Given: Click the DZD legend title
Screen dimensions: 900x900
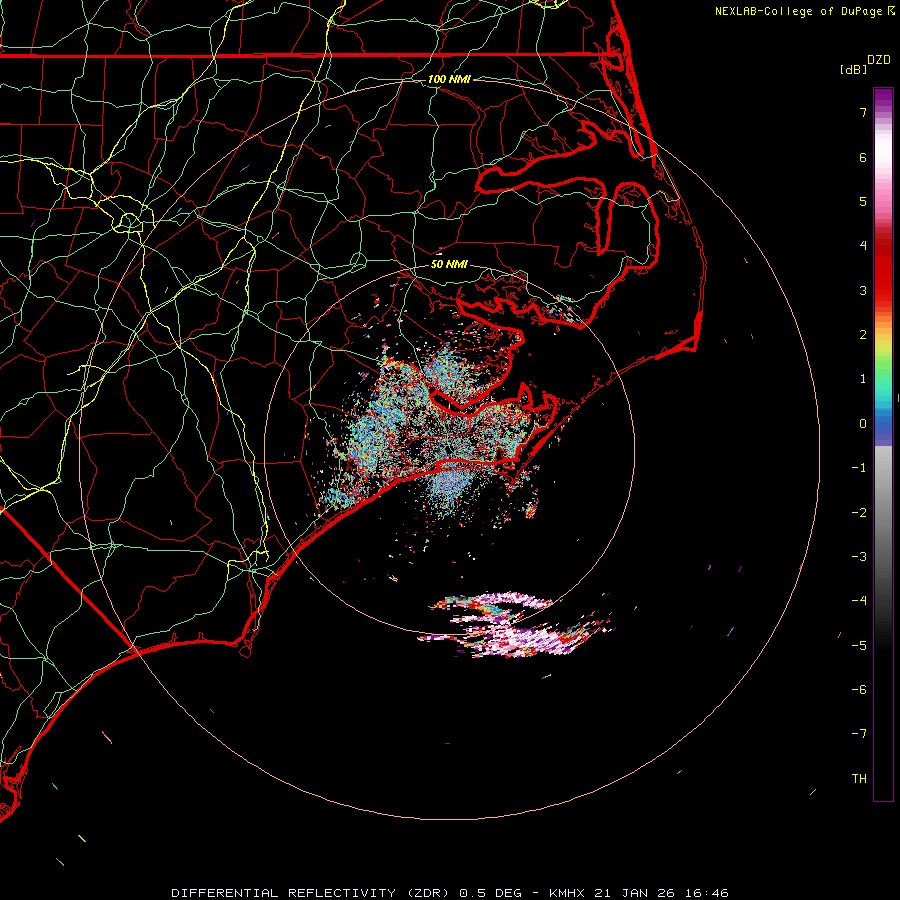Looking at the screenshot, I should [878, 59].
